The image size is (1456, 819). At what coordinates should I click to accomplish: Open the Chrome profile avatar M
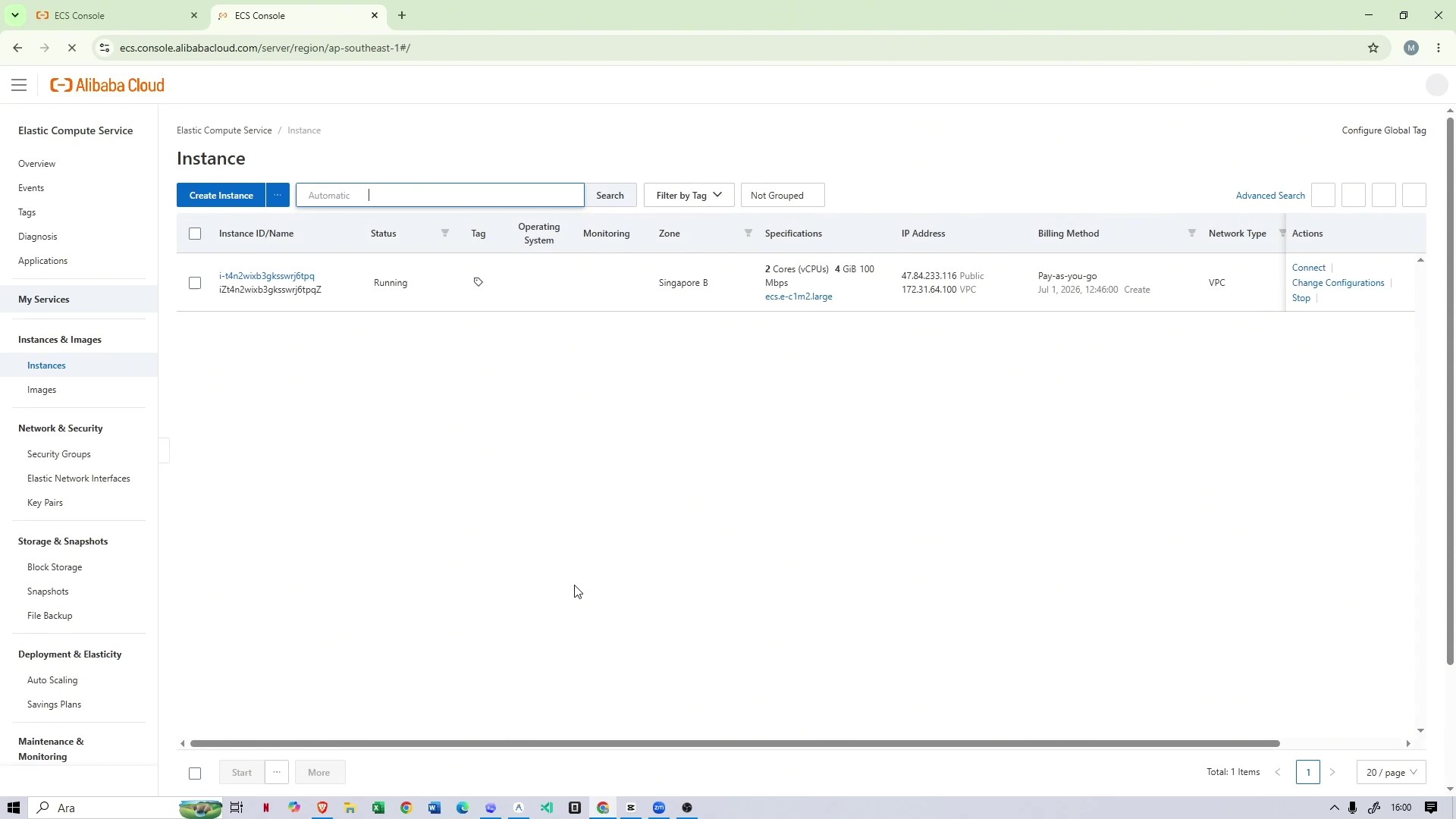coord(1411,48)
